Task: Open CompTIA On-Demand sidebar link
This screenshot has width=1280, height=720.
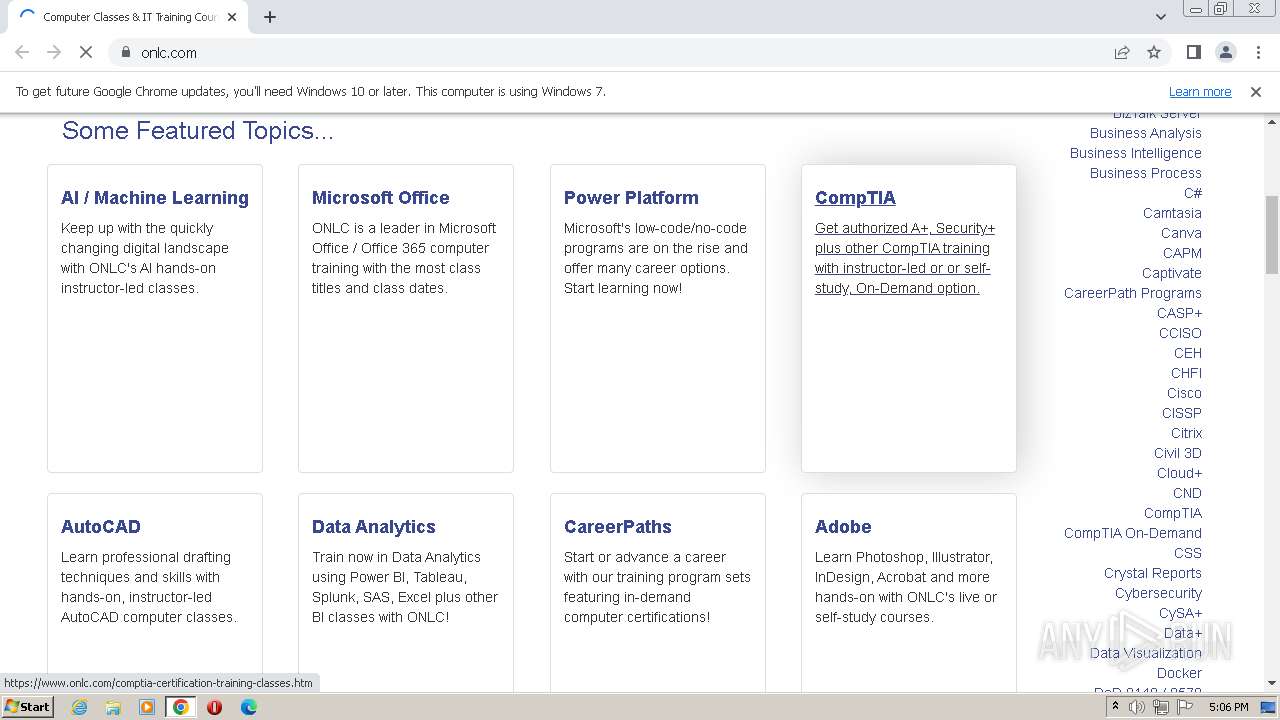Action: (x=1133, y=533)
